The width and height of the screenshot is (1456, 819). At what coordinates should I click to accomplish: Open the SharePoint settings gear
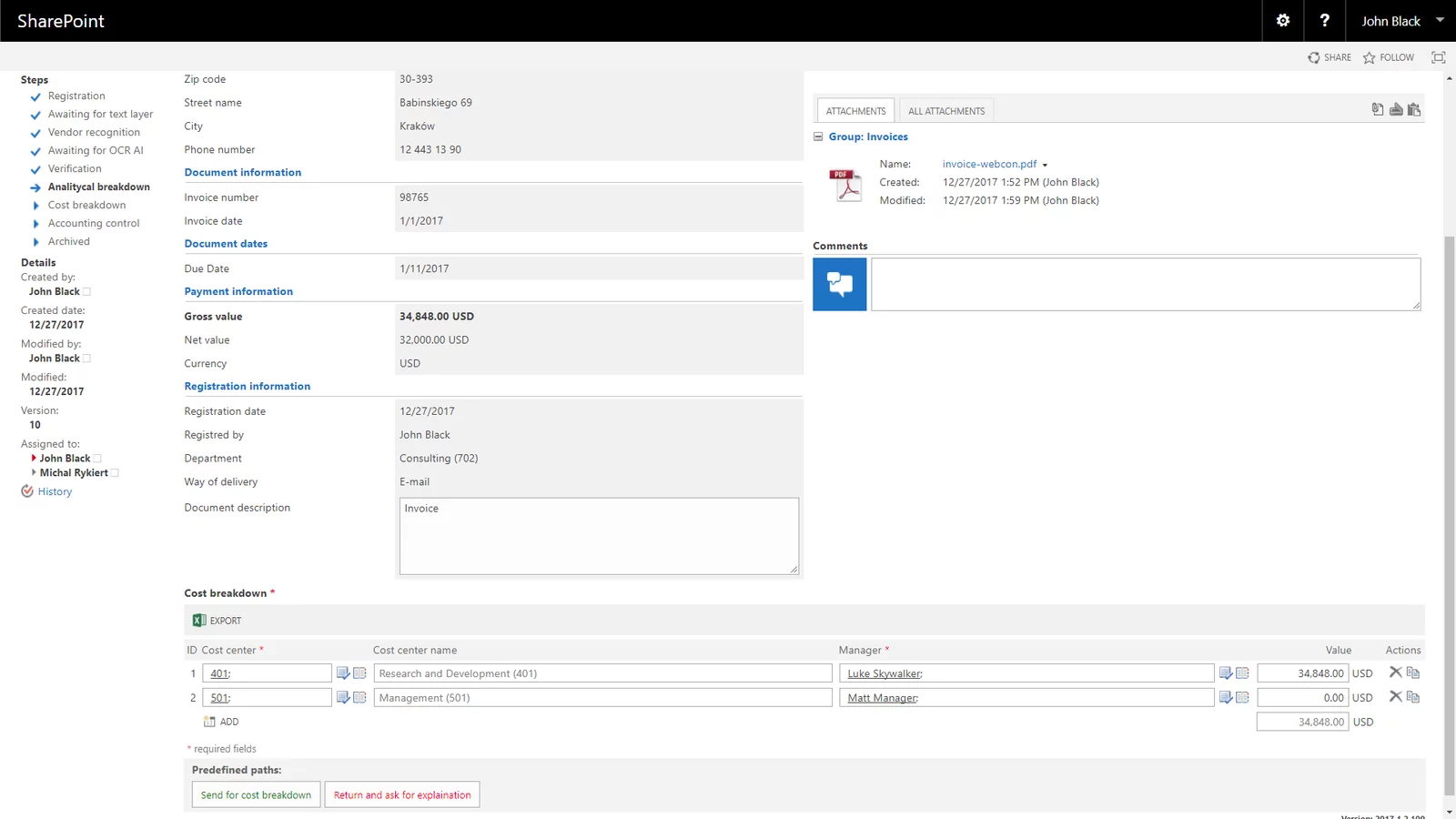click(x=1283, y=20)
